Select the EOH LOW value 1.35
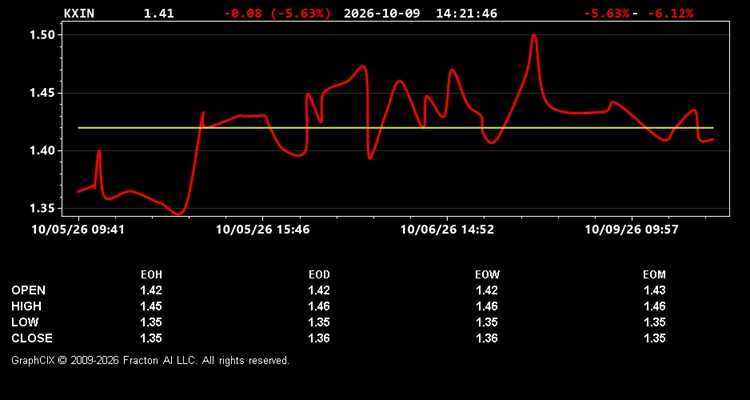This screenshot has width=750, height=400. pos(151,322)
